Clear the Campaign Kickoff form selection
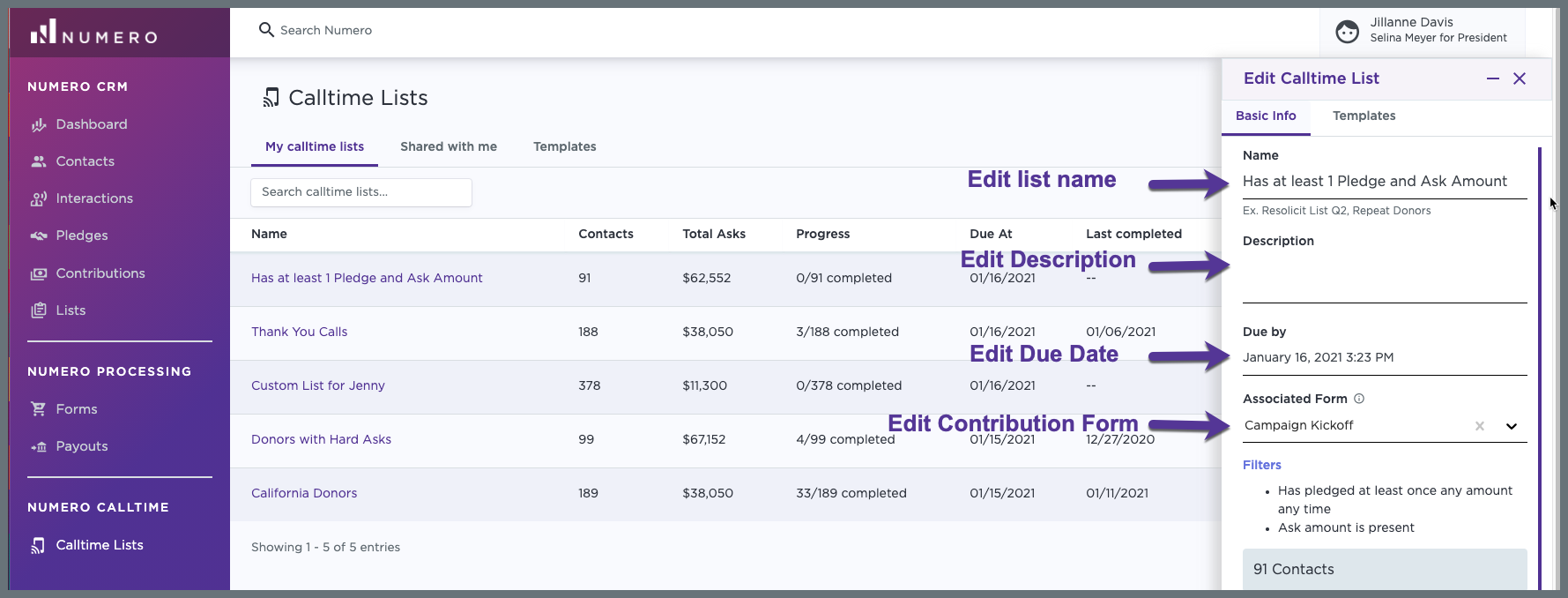This screenshot has width=1568, height=598. click(x=1480, y=426)
